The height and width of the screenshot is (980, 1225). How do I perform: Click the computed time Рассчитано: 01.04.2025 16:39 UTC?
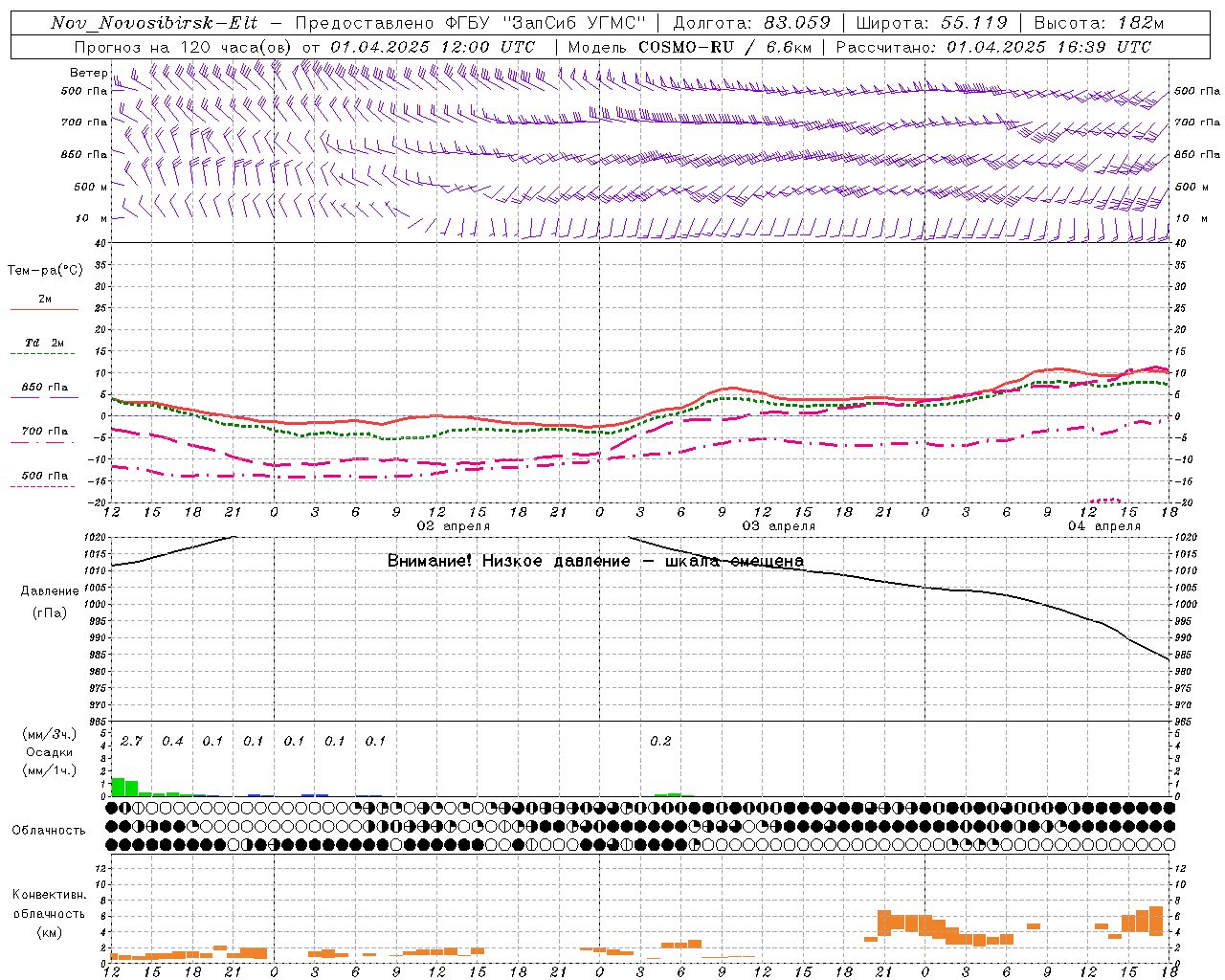pyautogui.click(x=993, y=47)
